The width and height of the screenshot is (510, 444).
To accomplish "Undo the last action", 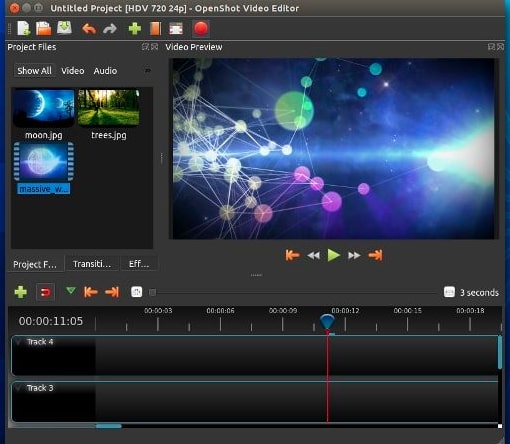I will (x=89, y=29).
